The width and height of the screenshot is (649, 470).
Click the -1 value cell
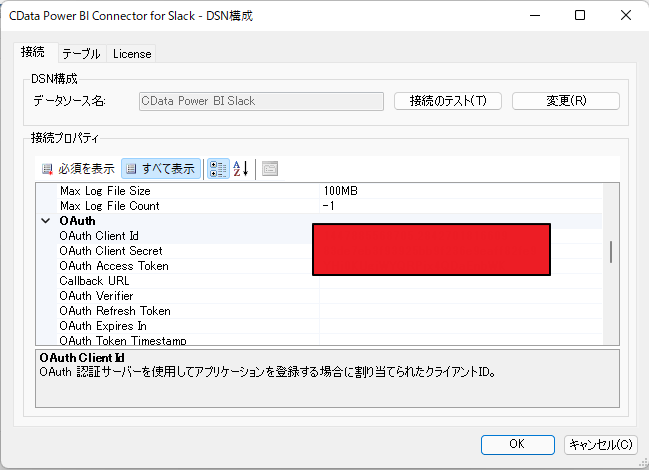coord(461,206)
